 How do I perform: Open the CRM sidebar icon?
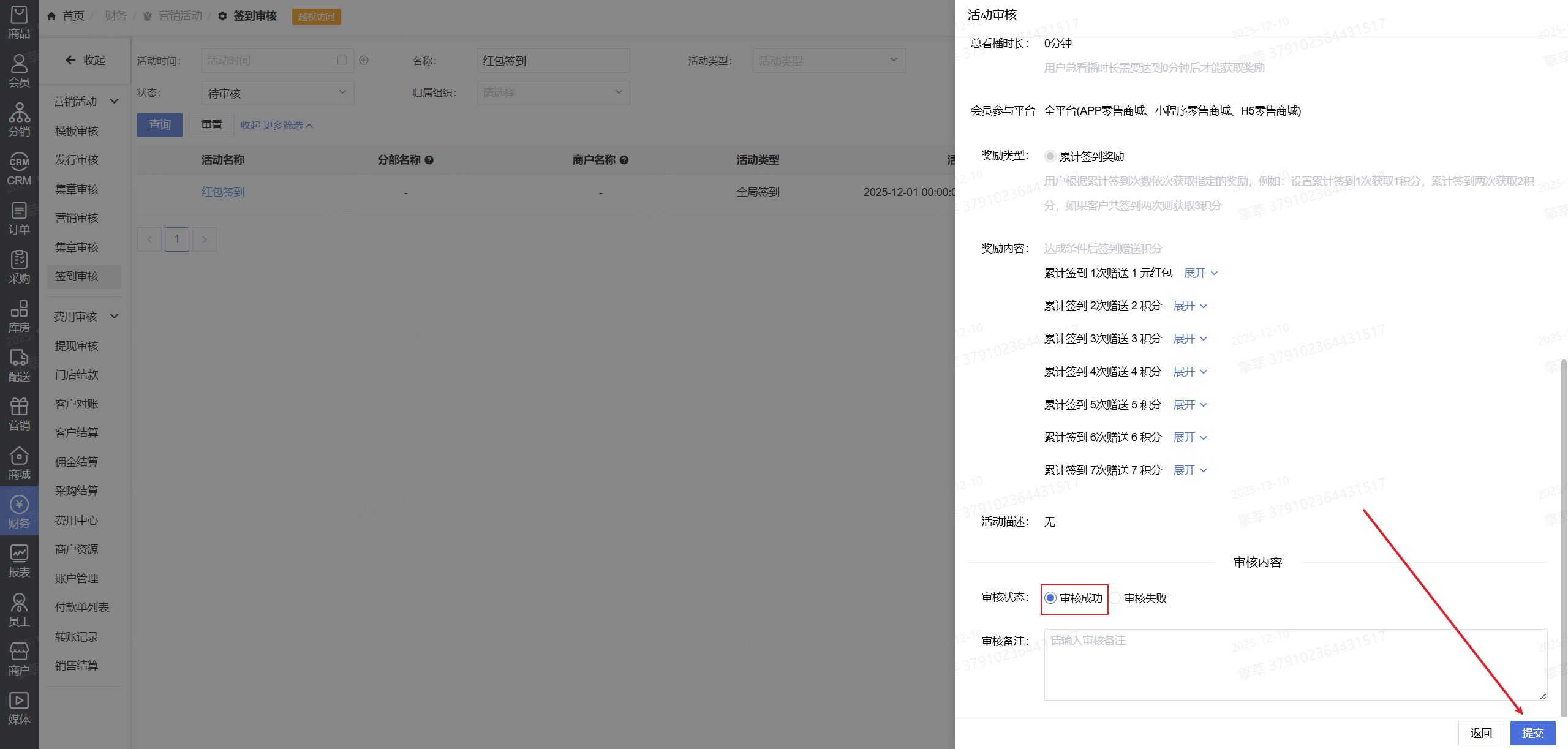[x=19, y=168]
